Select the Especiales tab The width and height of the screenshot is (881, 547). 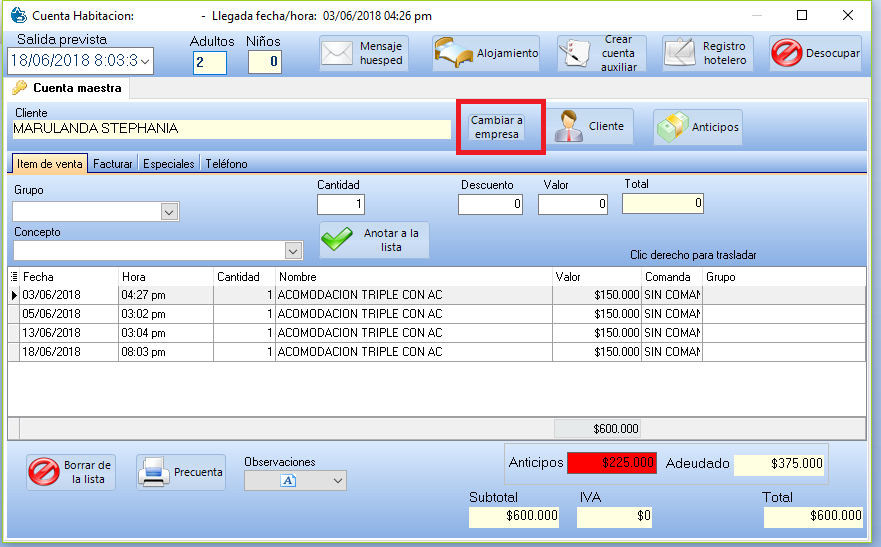point(168,164)
